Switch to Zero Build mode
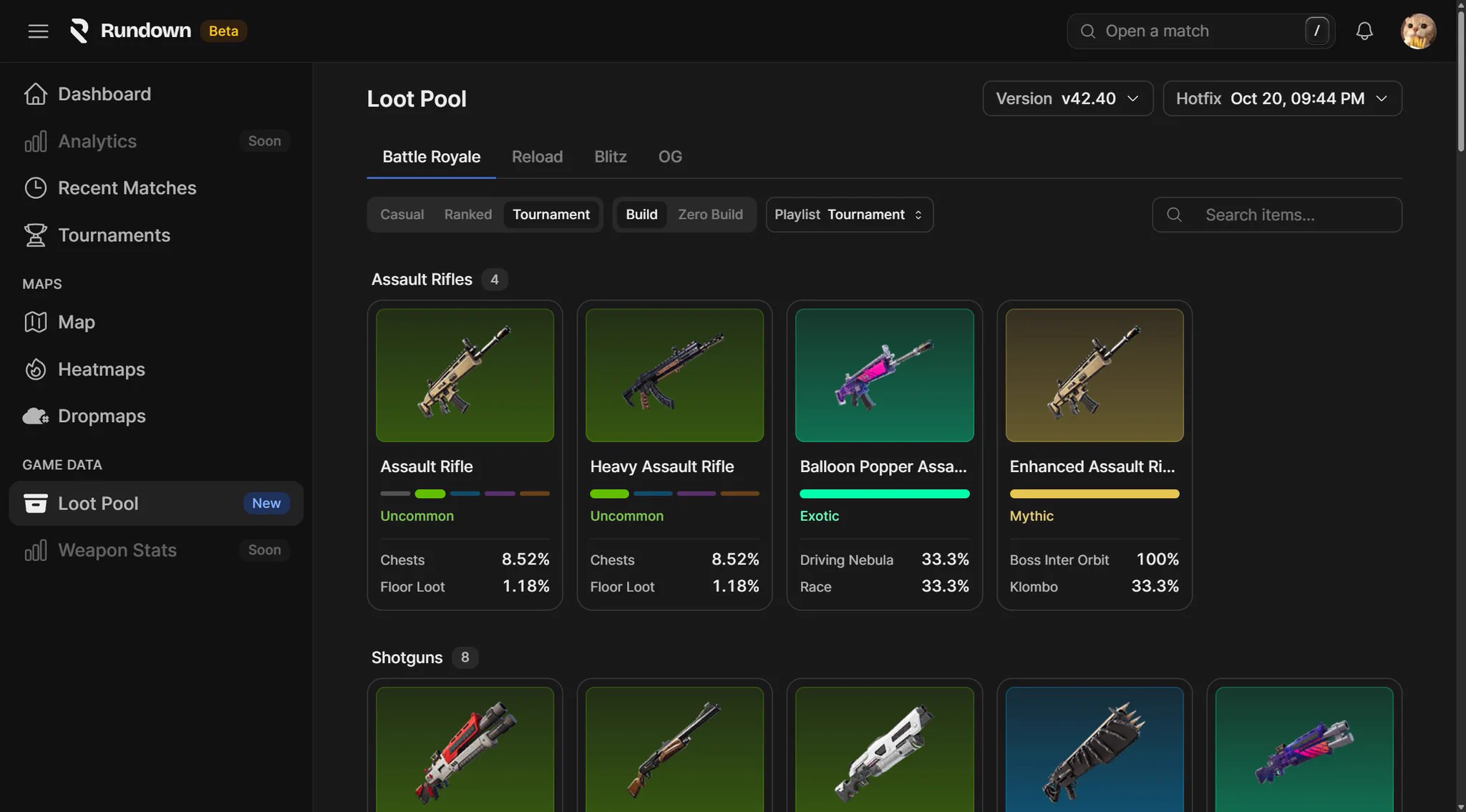The height and width of the screenshot is (812, 1466). coord(710,215)
